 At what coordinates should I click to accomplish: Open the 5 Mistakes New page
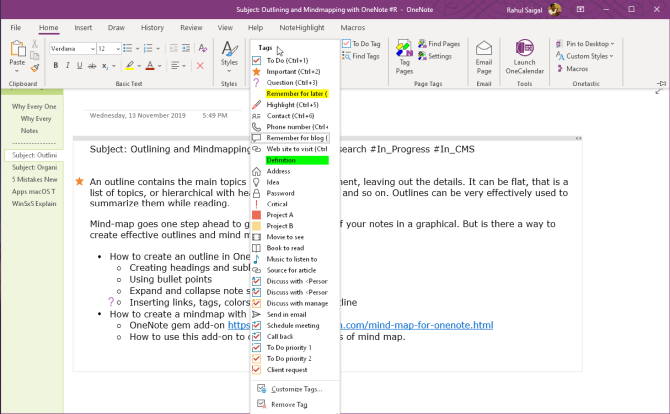pos(34,179)
